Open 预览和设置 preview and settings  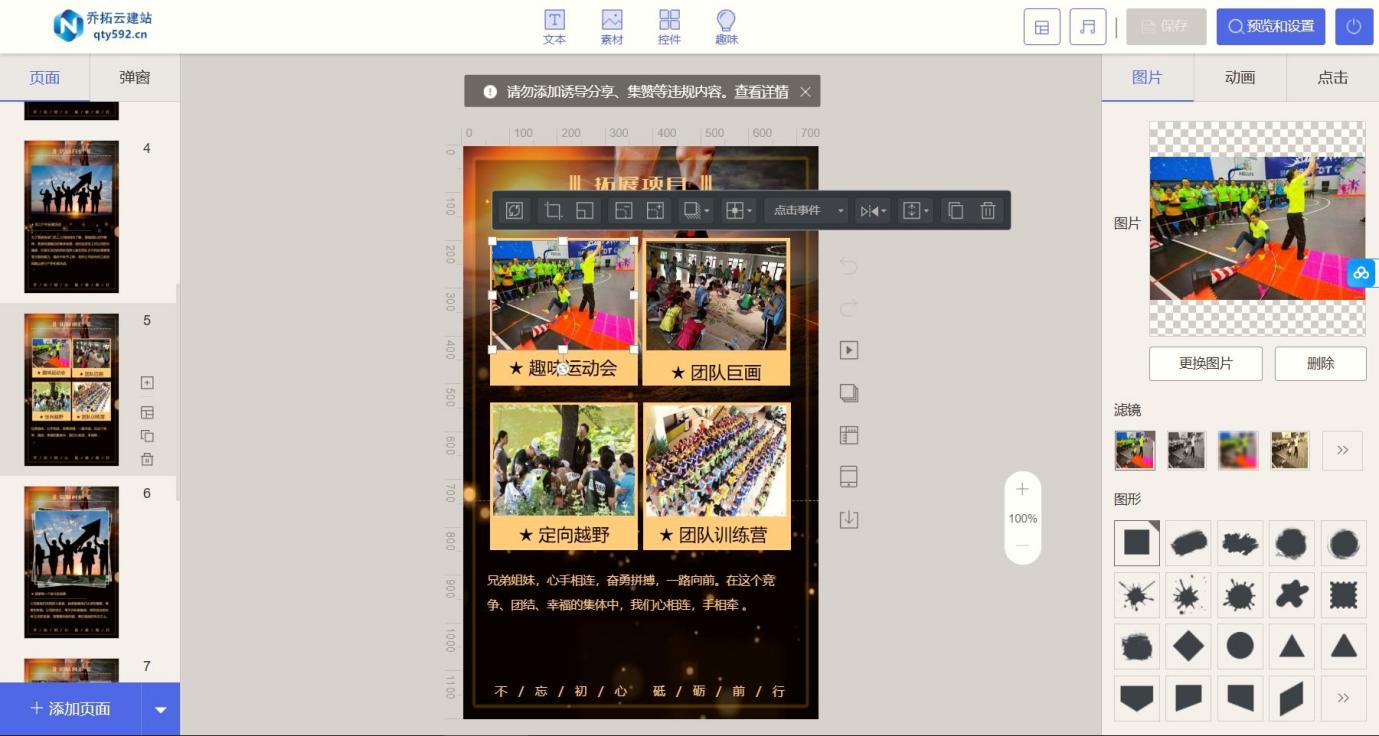[1270, 26]
